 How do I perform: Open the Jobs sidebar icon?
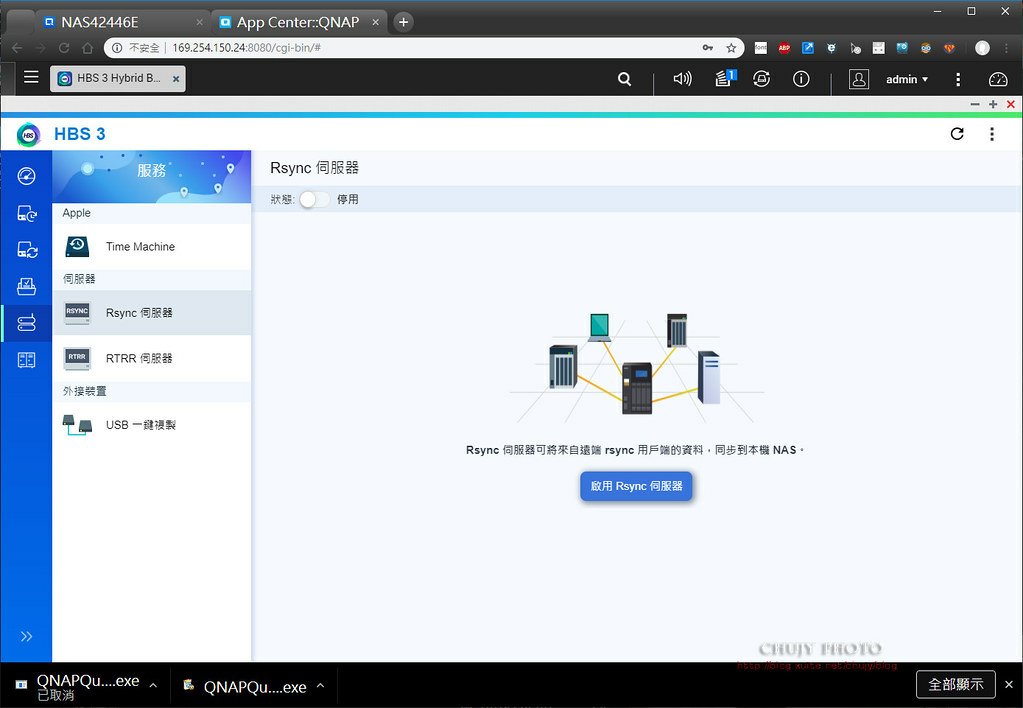pos(26,286)
